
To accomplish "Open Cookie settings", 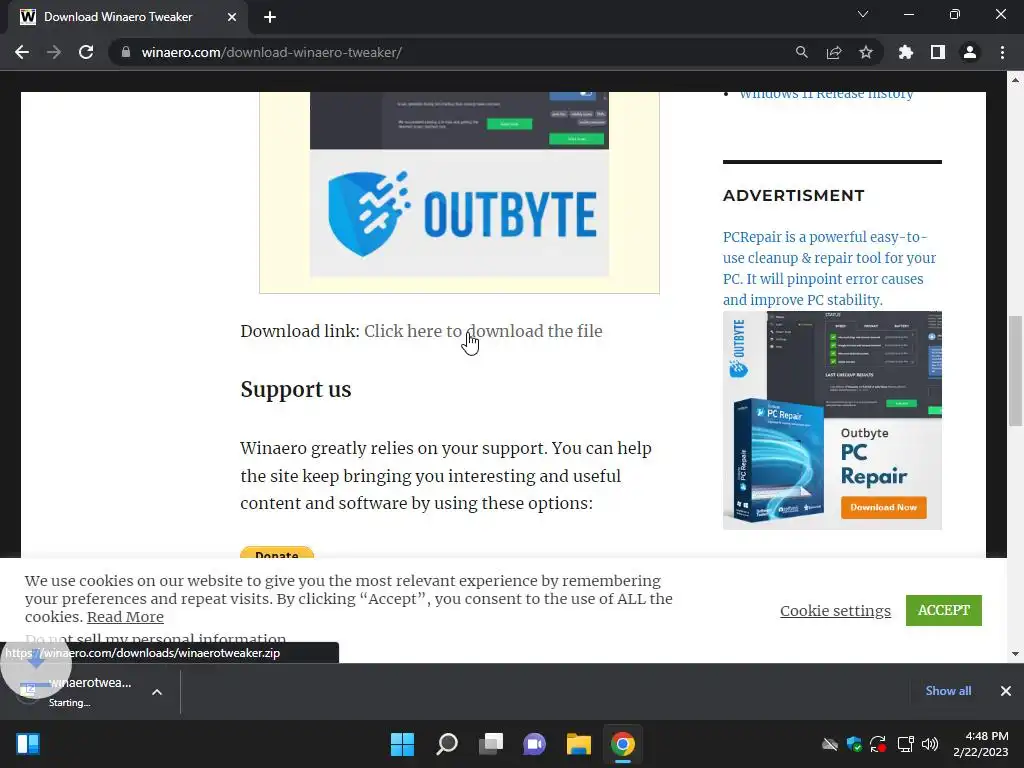I will tap(835, 611).
